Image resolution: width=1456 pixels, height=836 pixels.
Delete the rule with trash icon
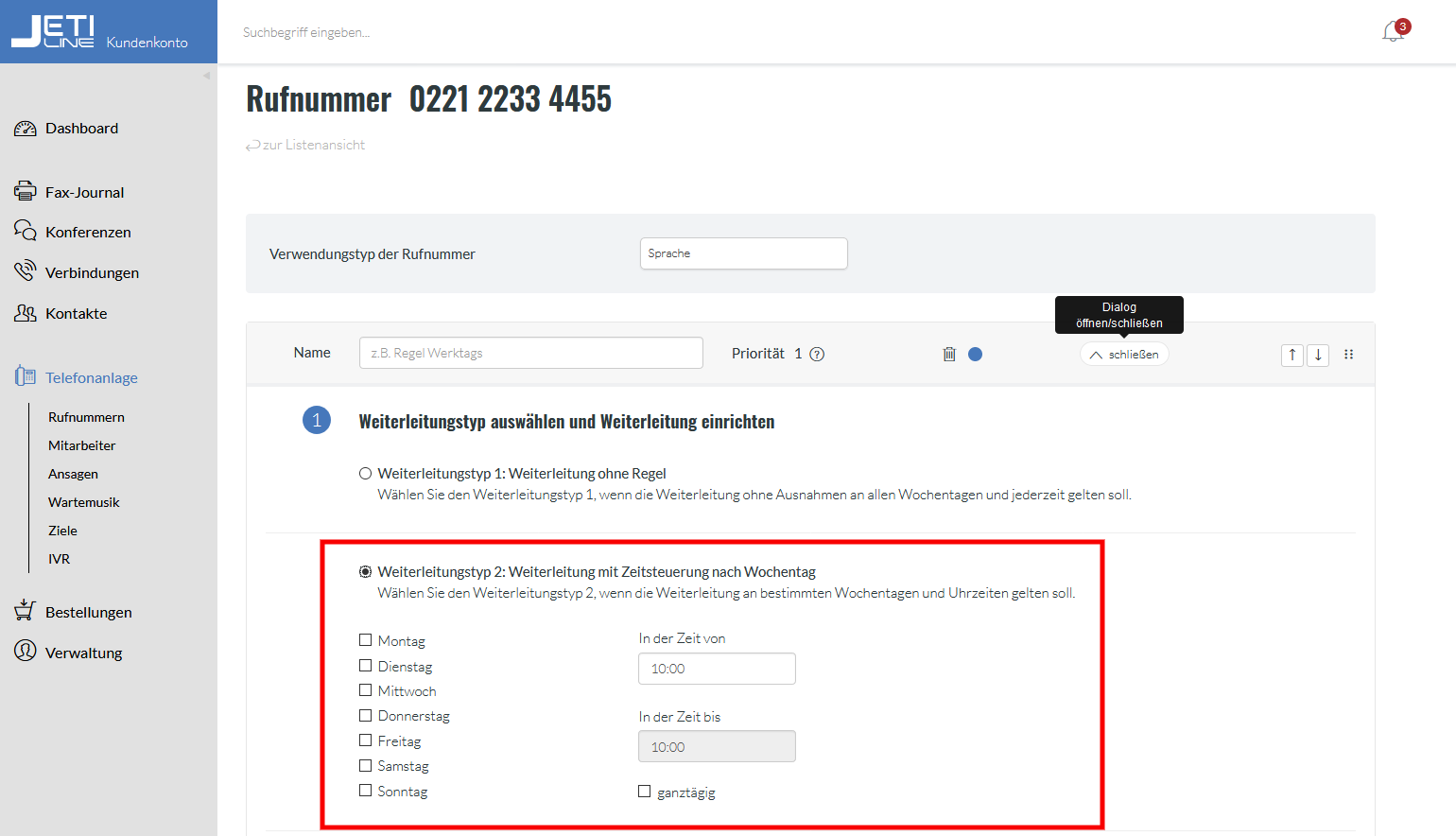click(949, 354)
